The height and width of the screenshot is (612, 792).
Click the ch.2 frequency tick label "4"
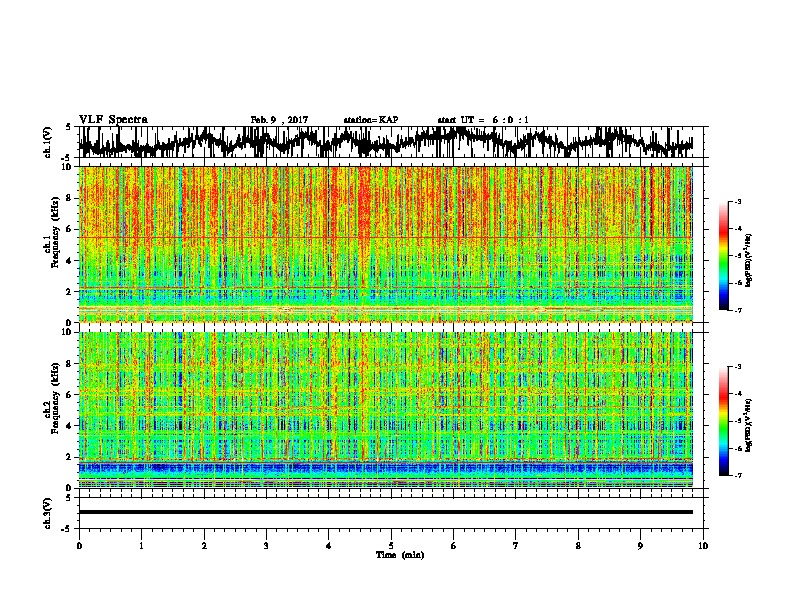pos(69,426)
